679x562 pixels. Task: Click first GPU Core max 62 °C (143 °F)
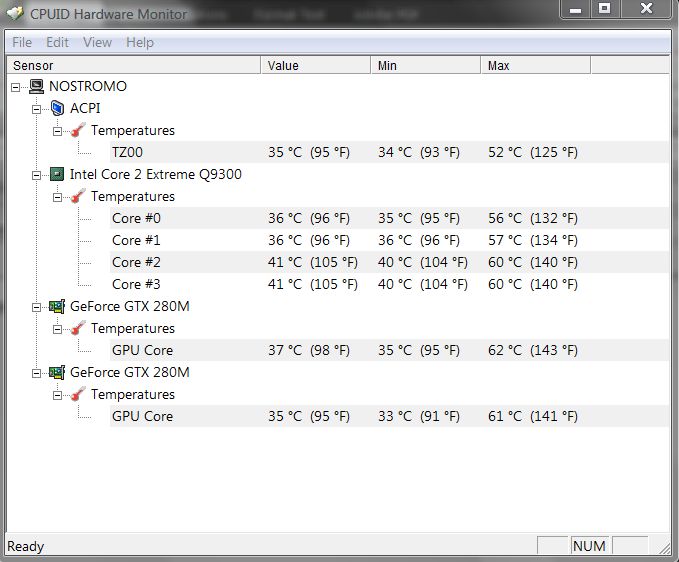[x=533, y=350]
